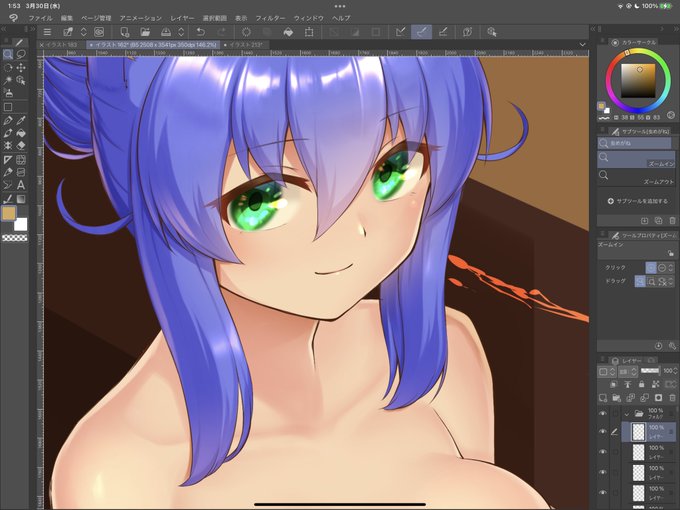Image resolution: width=680 pixels, height=510 pixels.
Task: Click the transparent color checker swatch
Action: click(x=14, y=238)
